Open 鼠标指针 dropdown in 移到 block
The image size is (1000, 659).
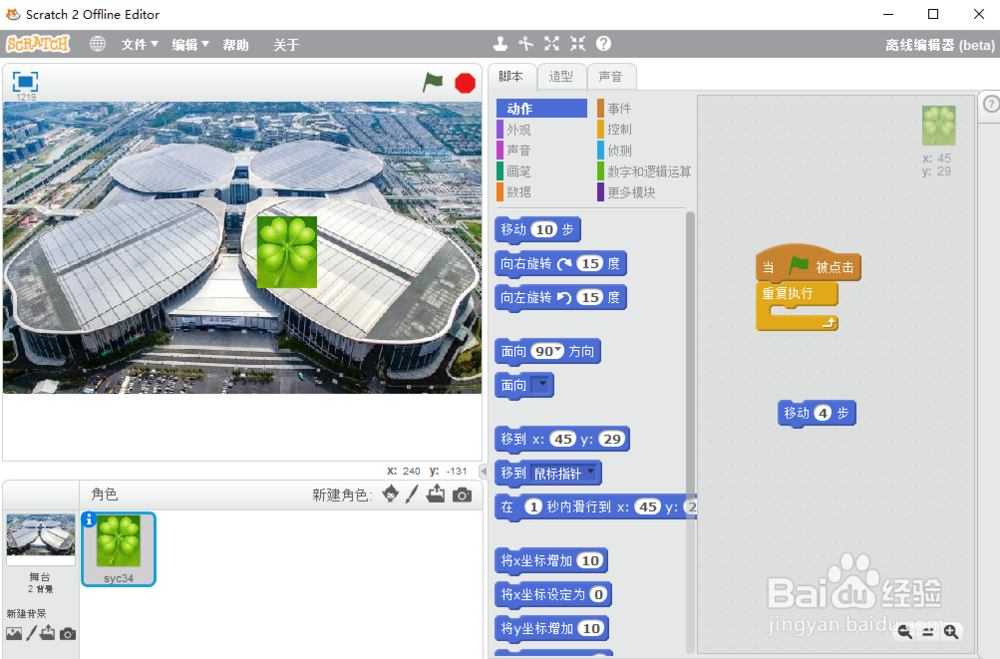[x=591, y=472]
